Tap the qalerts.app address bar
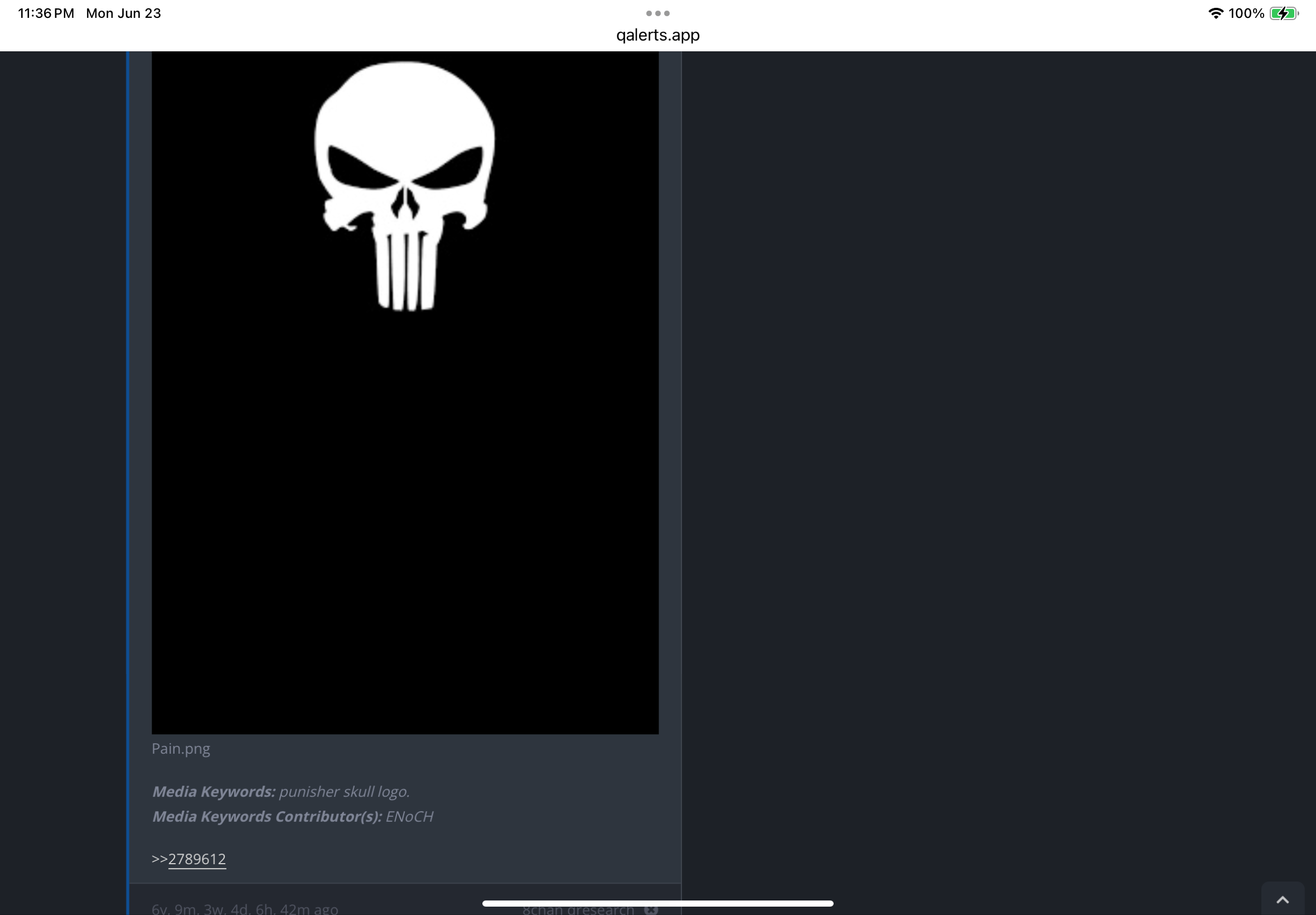This screenshot has width=1316, height=915. pos(657,35)
